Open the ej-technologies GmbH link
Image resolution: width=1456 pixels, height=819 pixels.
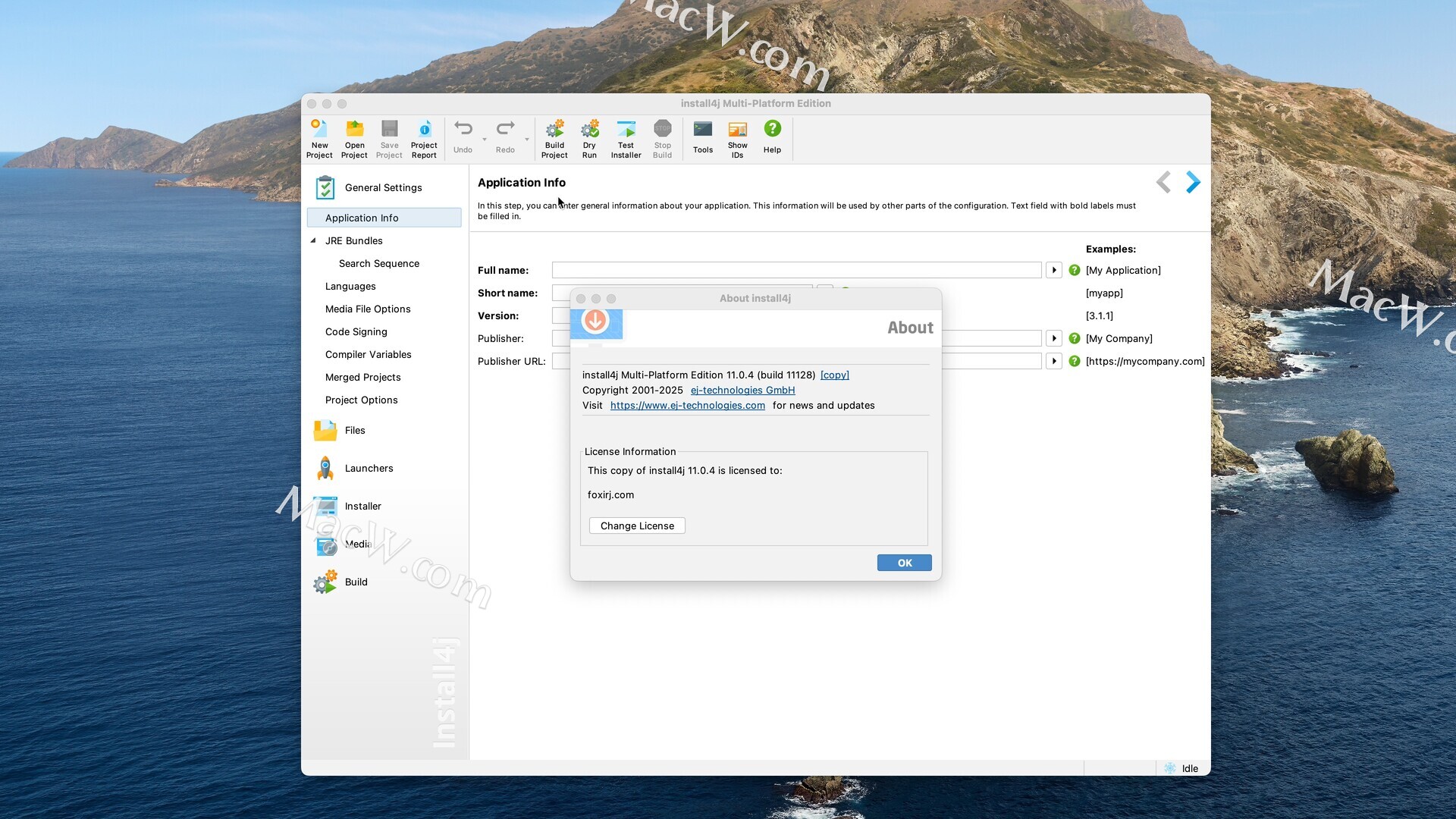click(x=742, y=390)
